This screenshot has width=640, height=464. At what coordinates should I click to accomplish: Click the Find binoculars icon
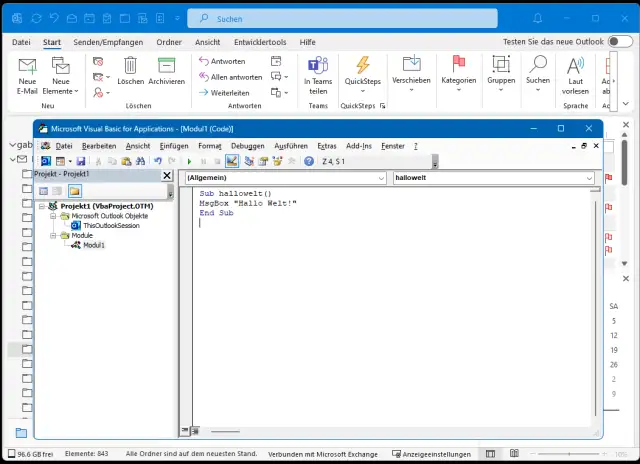click(x=142, y=161)
